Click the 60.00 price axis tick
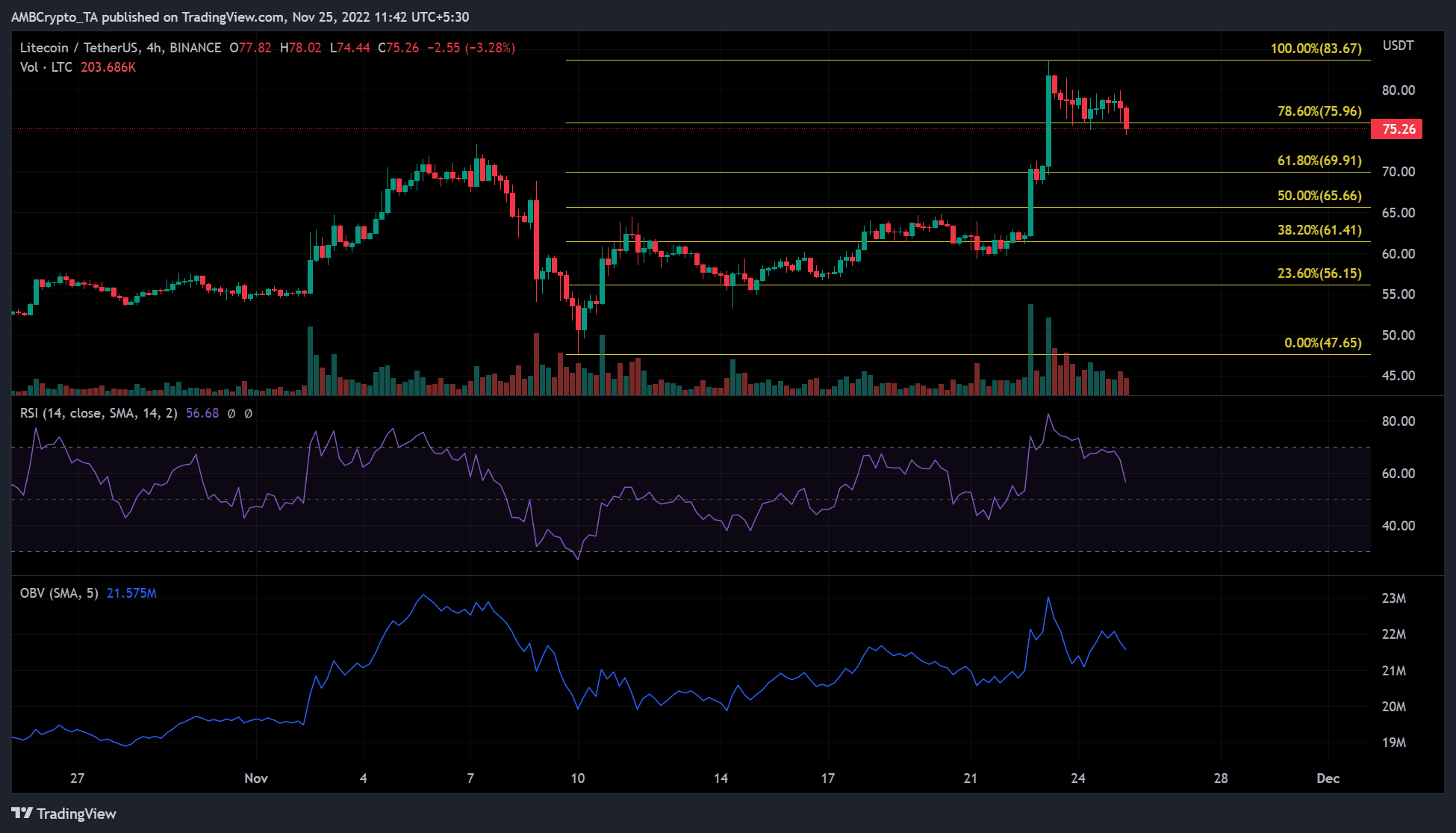The image size is (1456, 833). click(x=1399, y=254)
